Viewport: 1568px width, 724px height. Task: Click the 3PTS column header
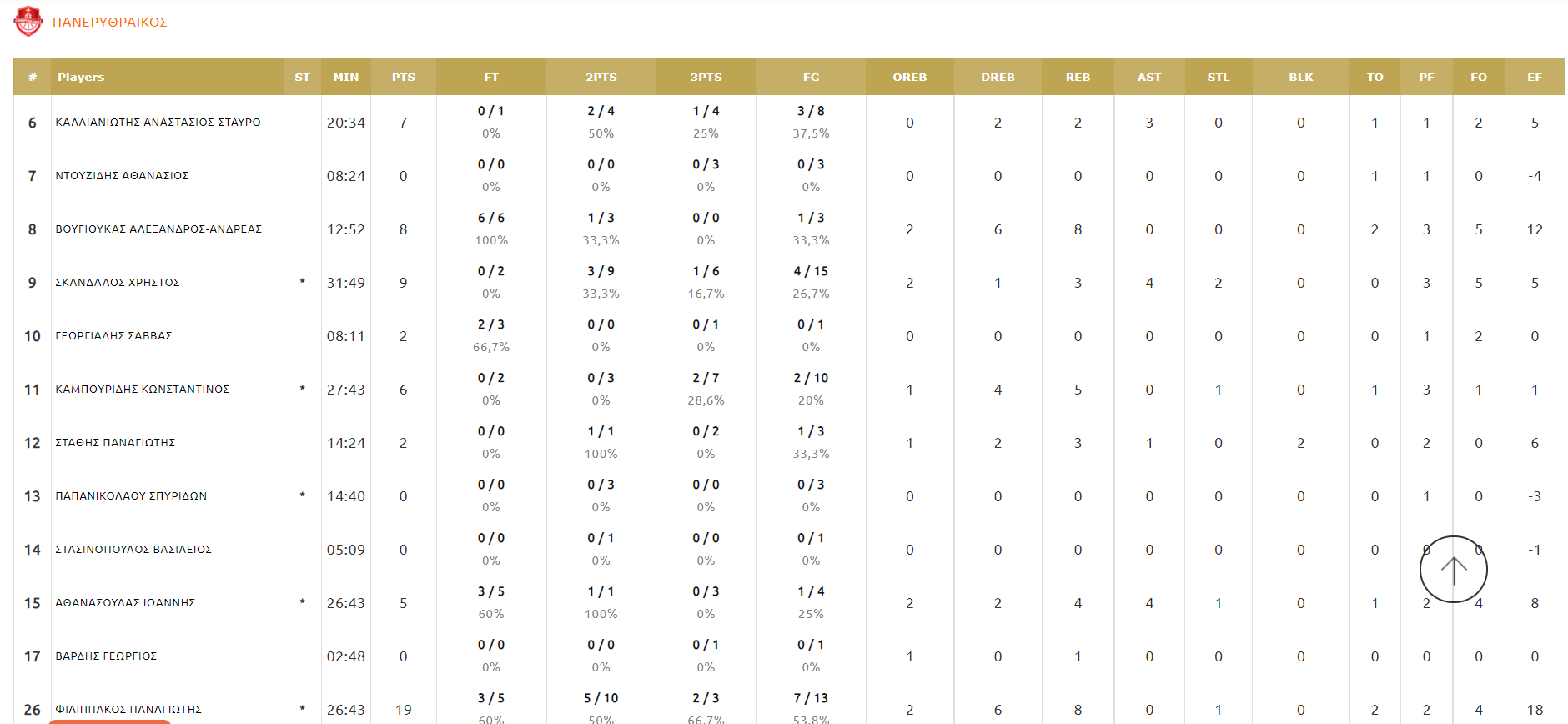coord(706,77)
